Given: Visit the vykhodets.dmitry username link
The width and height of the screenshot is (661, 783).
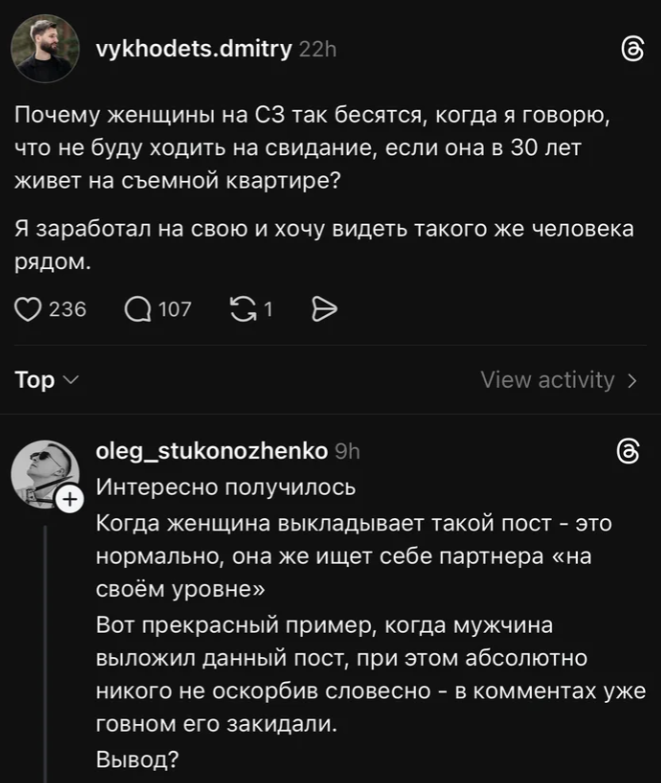Looking at the screenshot, I should 193,48.
